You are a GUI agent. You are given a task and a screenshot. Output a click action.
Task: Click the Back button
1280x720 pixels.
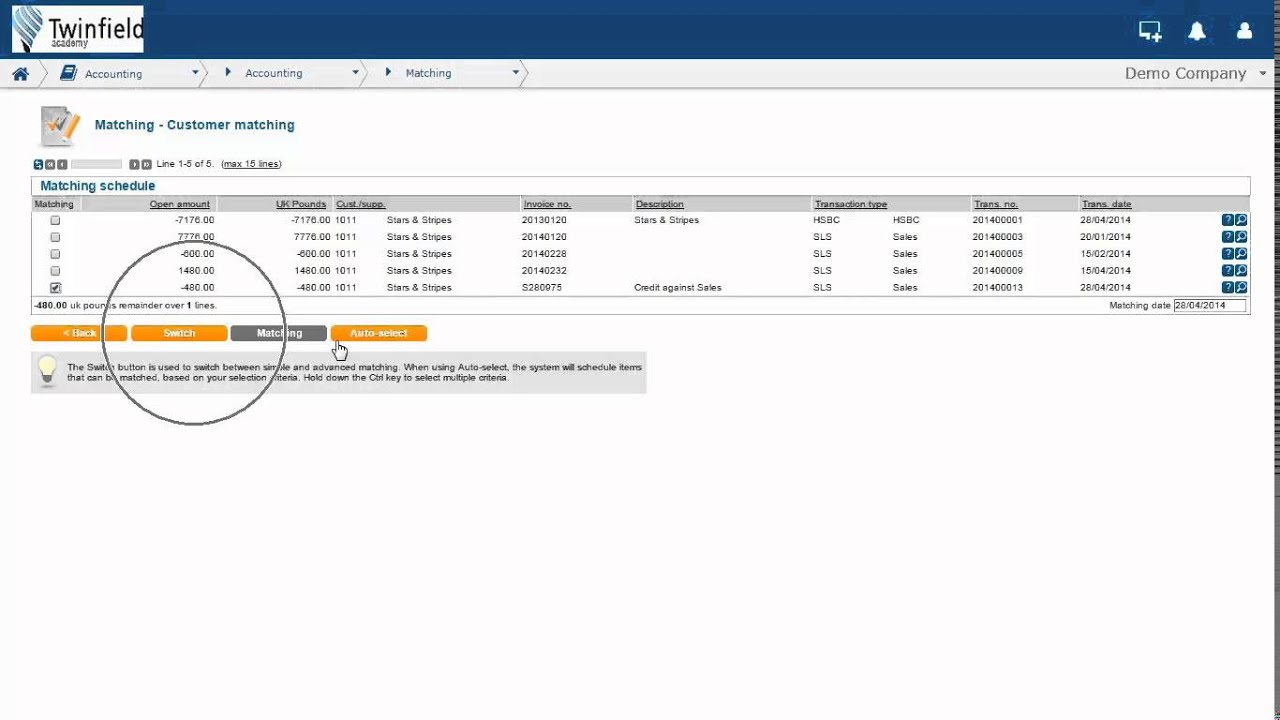click(79, 333)
